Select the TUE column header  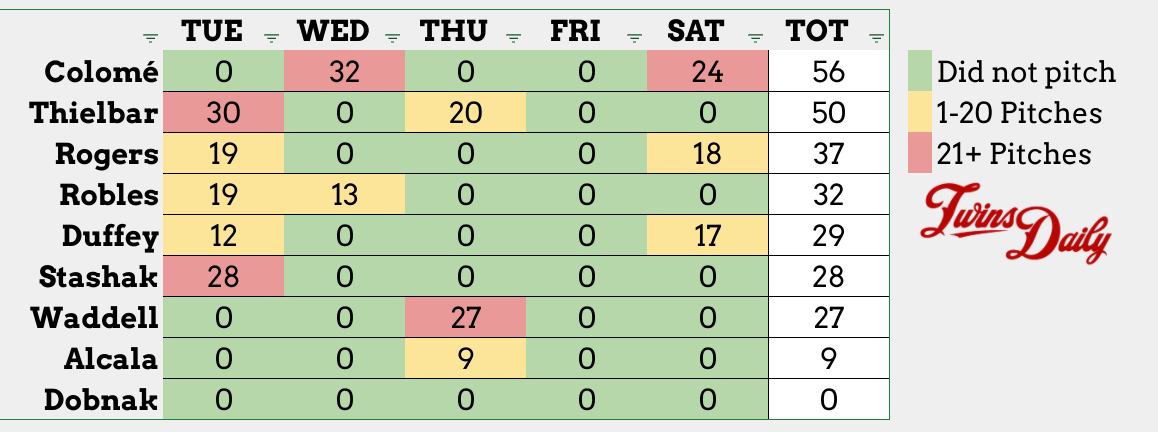coord(212,31)
